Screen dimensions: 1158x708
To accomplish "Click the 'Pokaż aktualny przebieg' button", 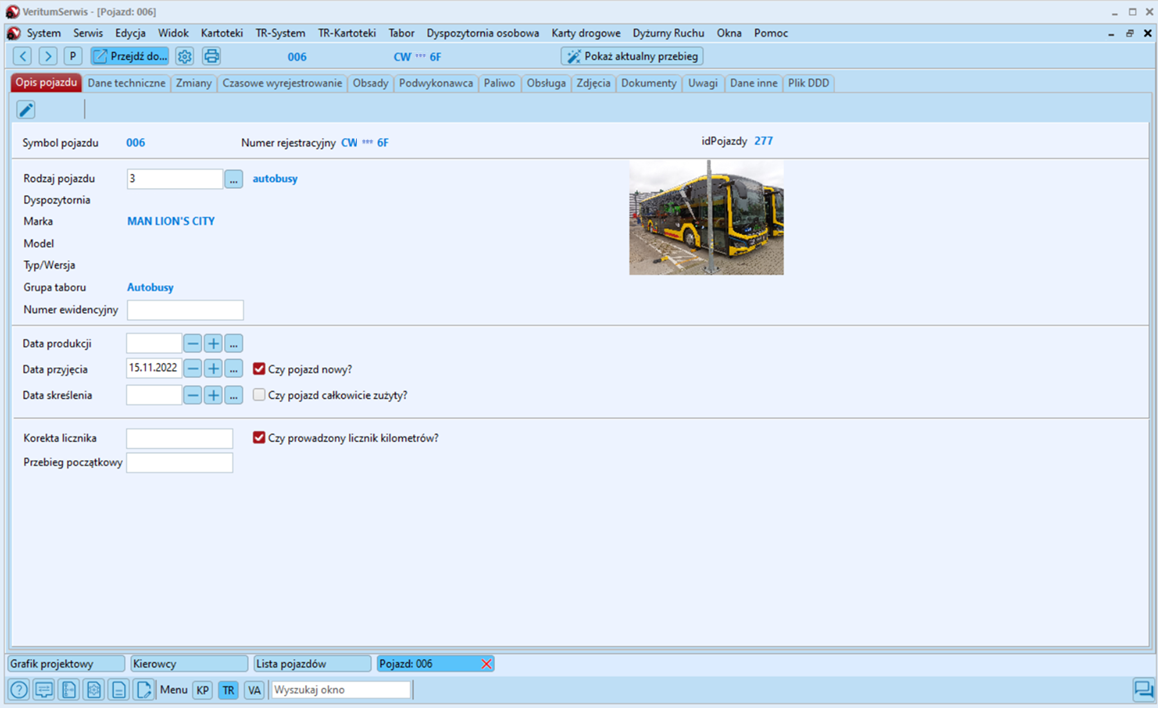I will (632, 56).
